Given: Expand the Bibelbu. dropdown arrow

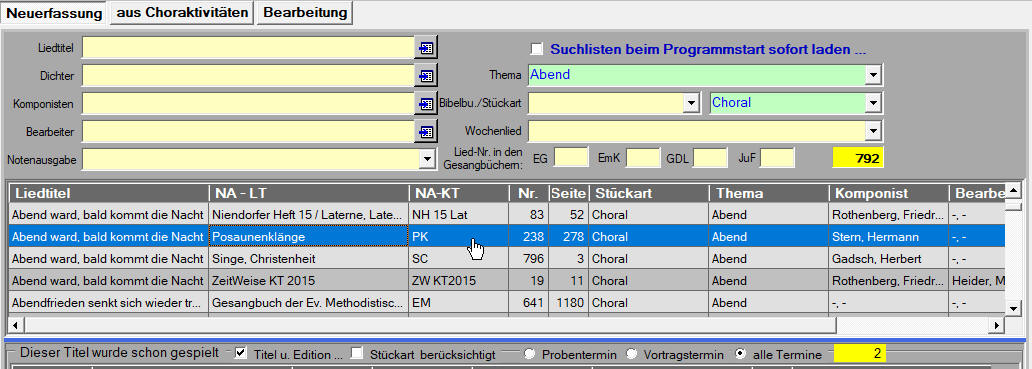Looking at the screenshot, I should [x=690, y=103].
